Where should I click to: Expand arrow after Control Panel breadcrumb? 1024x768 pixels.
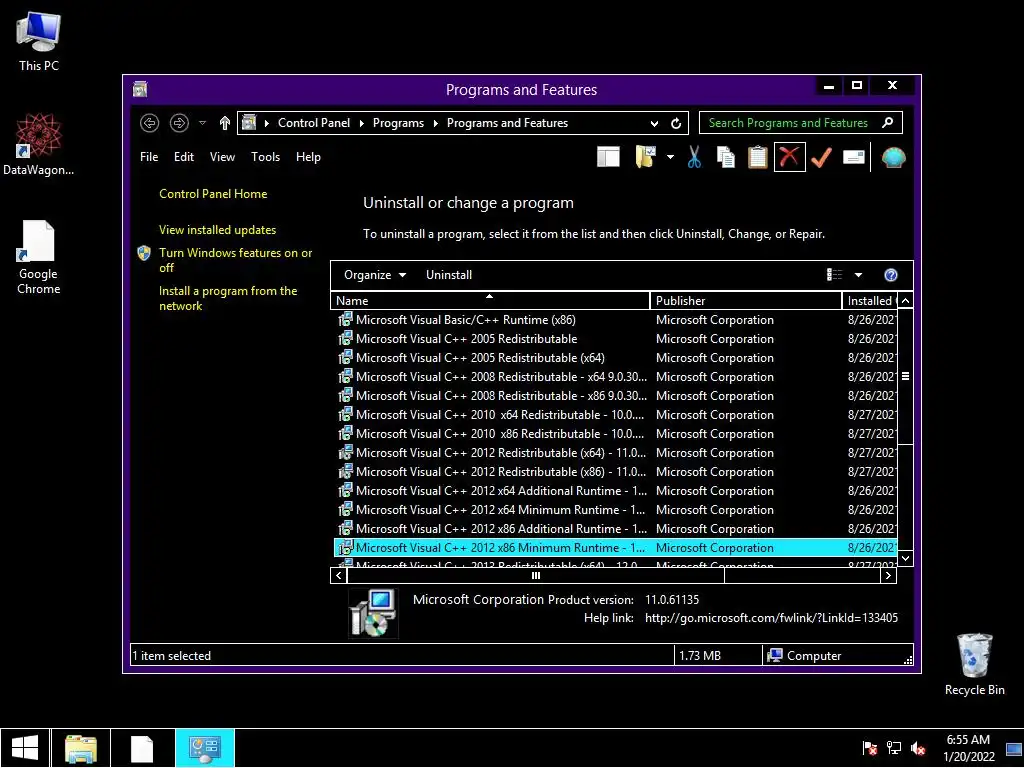coord(362,123)
